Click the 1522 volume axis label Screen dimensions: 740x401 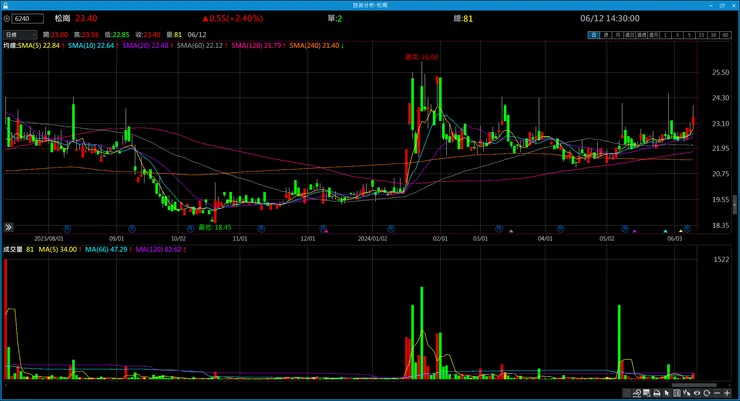pyautogui.click(x=722, y=259)
